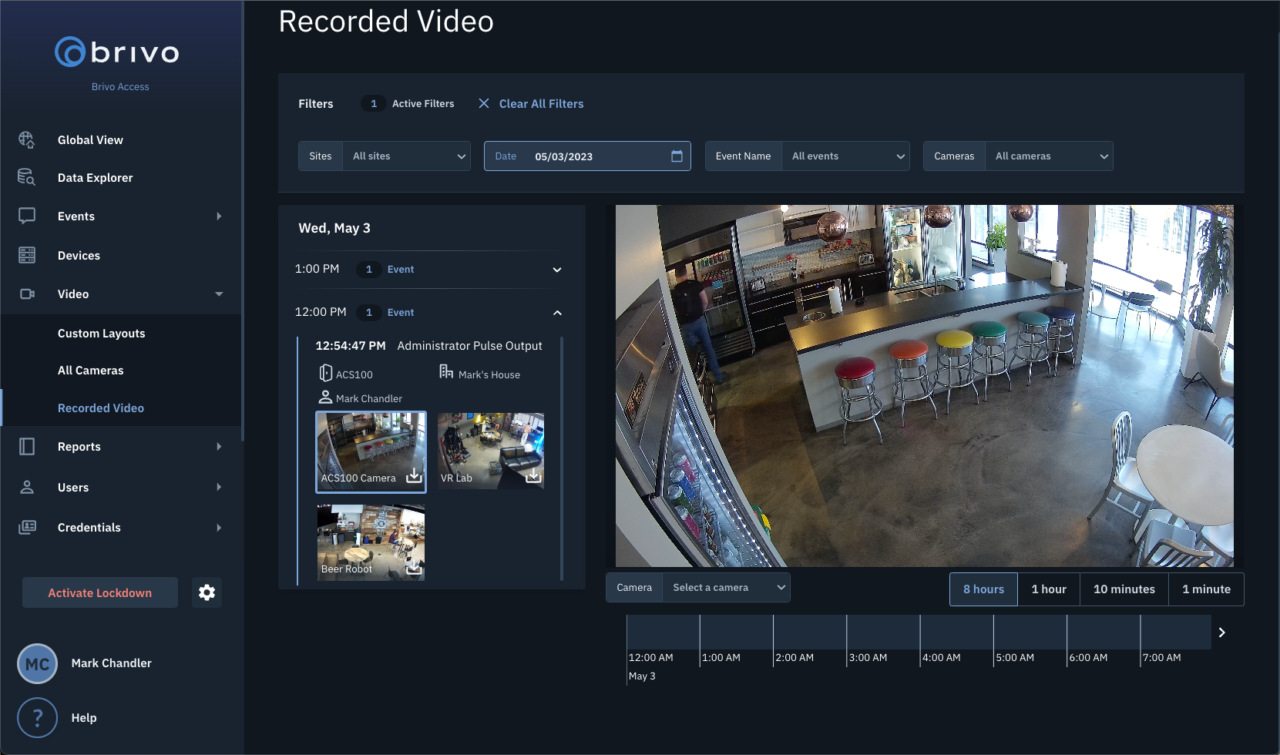Click the Clear All Filters link
This screenshot has width=1280, height=755.
(x=541, y=104)
